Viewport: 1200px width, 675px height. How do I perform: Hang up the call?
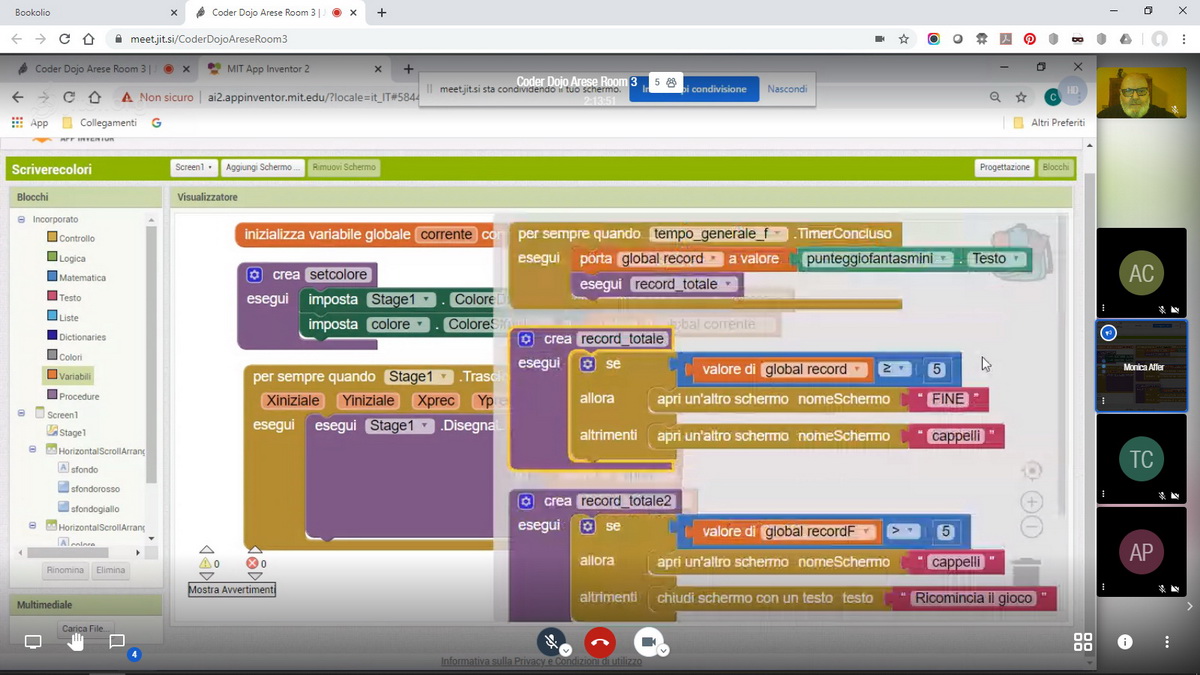pos(600,641)
